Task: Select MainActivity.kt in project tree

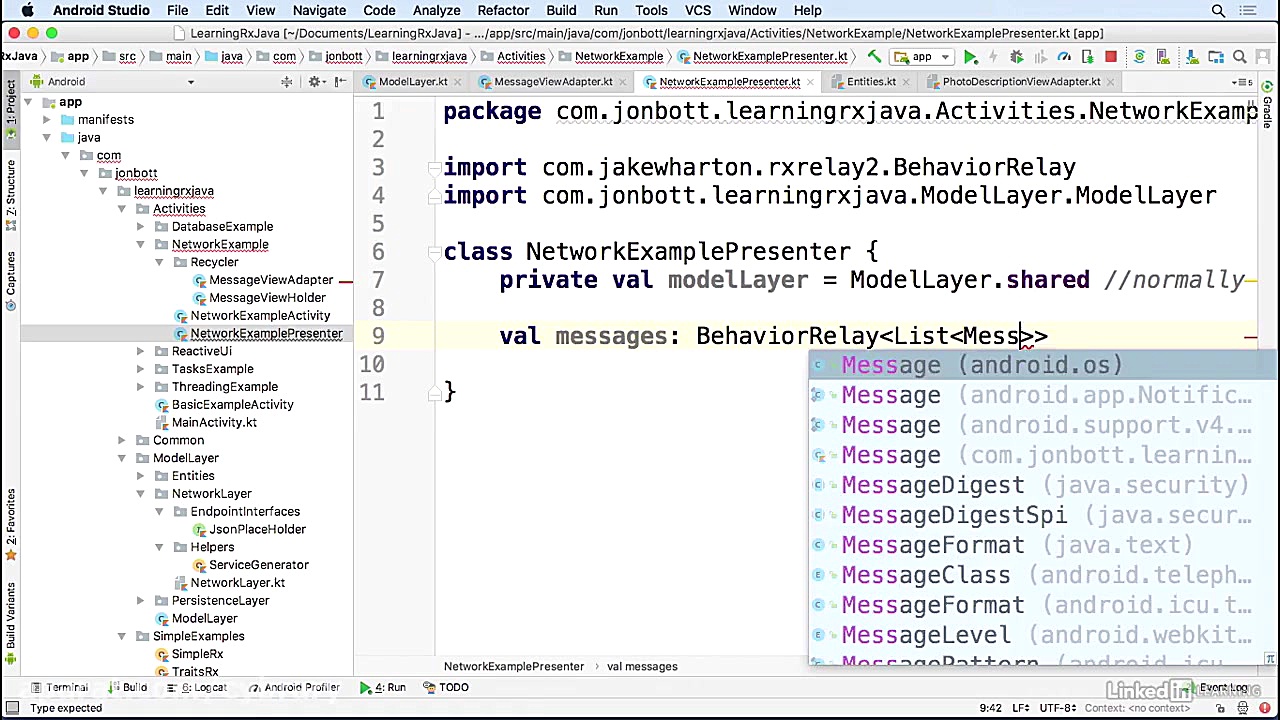Action: point(214,423)
